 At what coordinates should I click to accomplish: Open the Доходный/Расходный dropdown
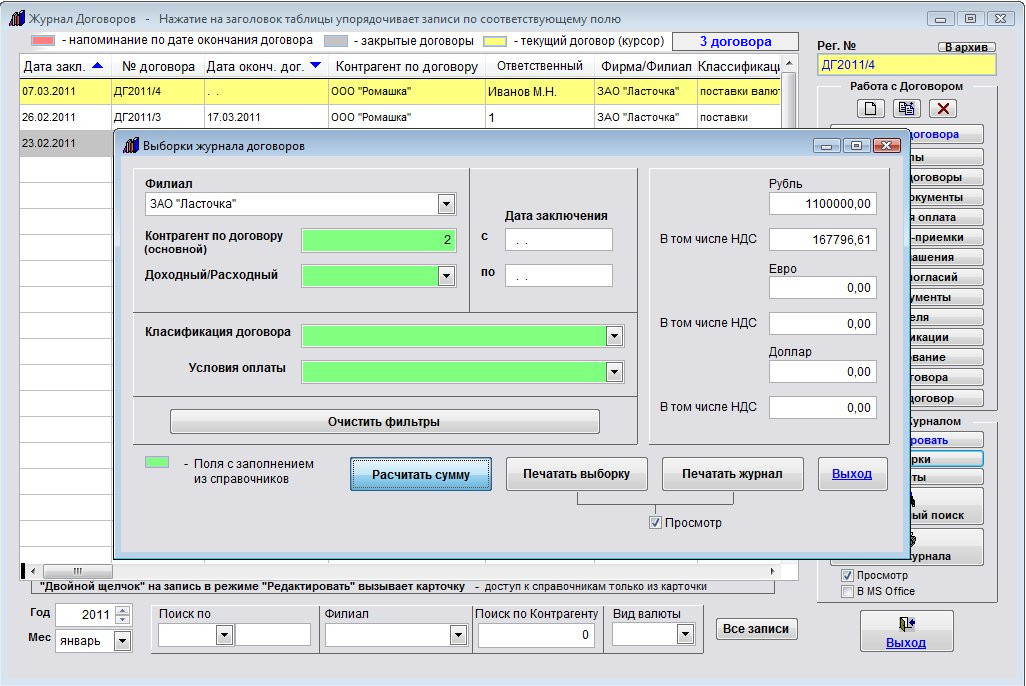point(446,276)
